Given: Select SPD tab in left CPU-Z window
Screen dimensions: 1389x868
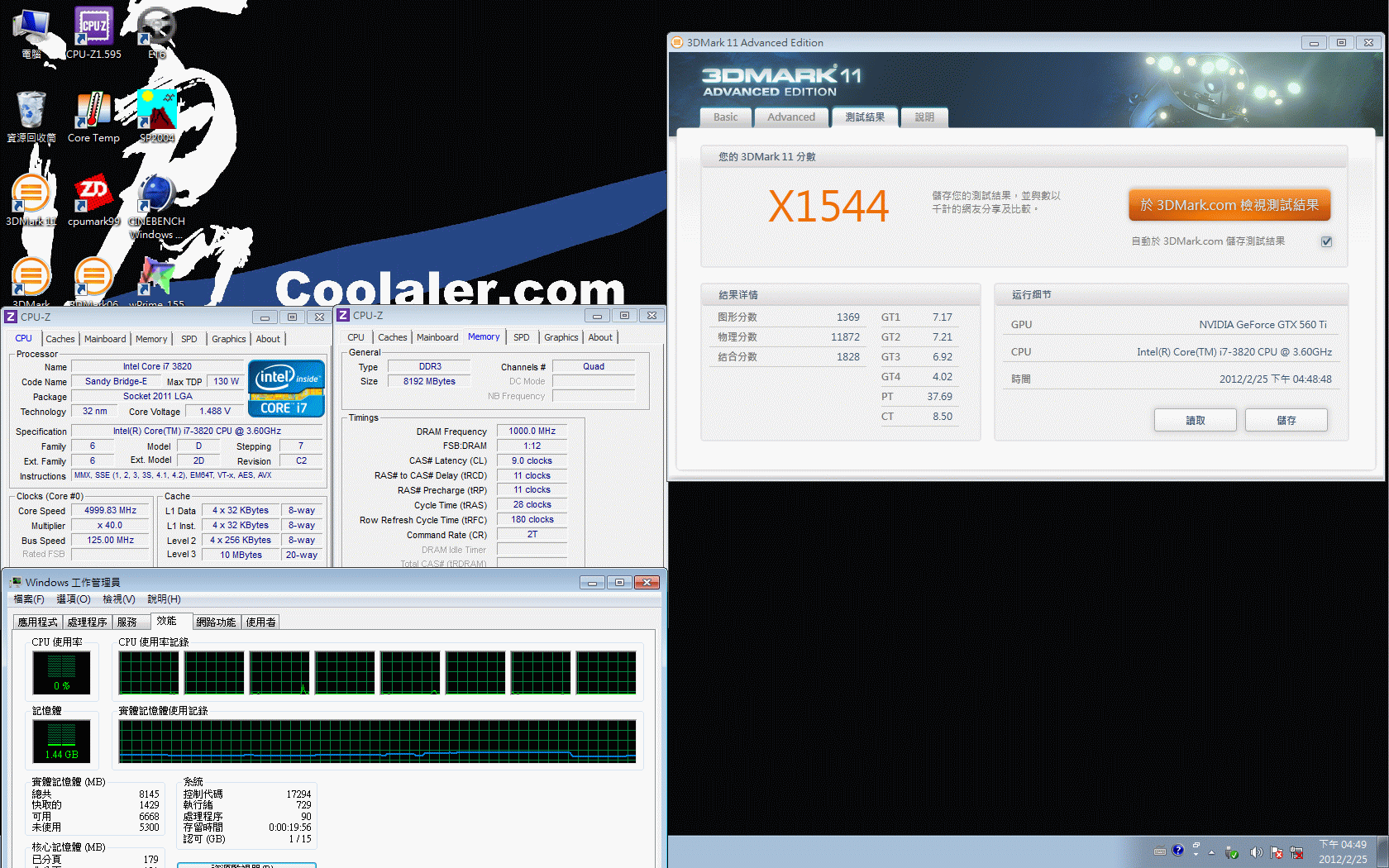Looking at the screenshot, I should (x=189, y=339).
